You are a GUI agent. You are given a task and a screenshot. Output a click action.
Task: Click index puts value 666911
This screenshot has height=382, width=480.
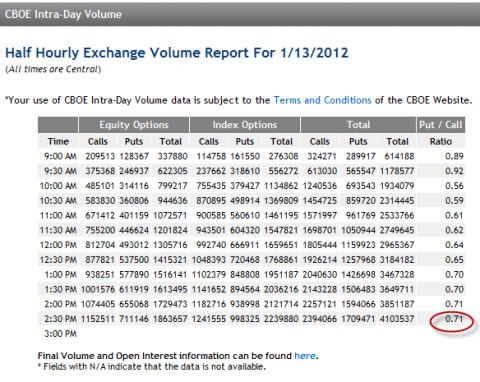pos(245,245)
